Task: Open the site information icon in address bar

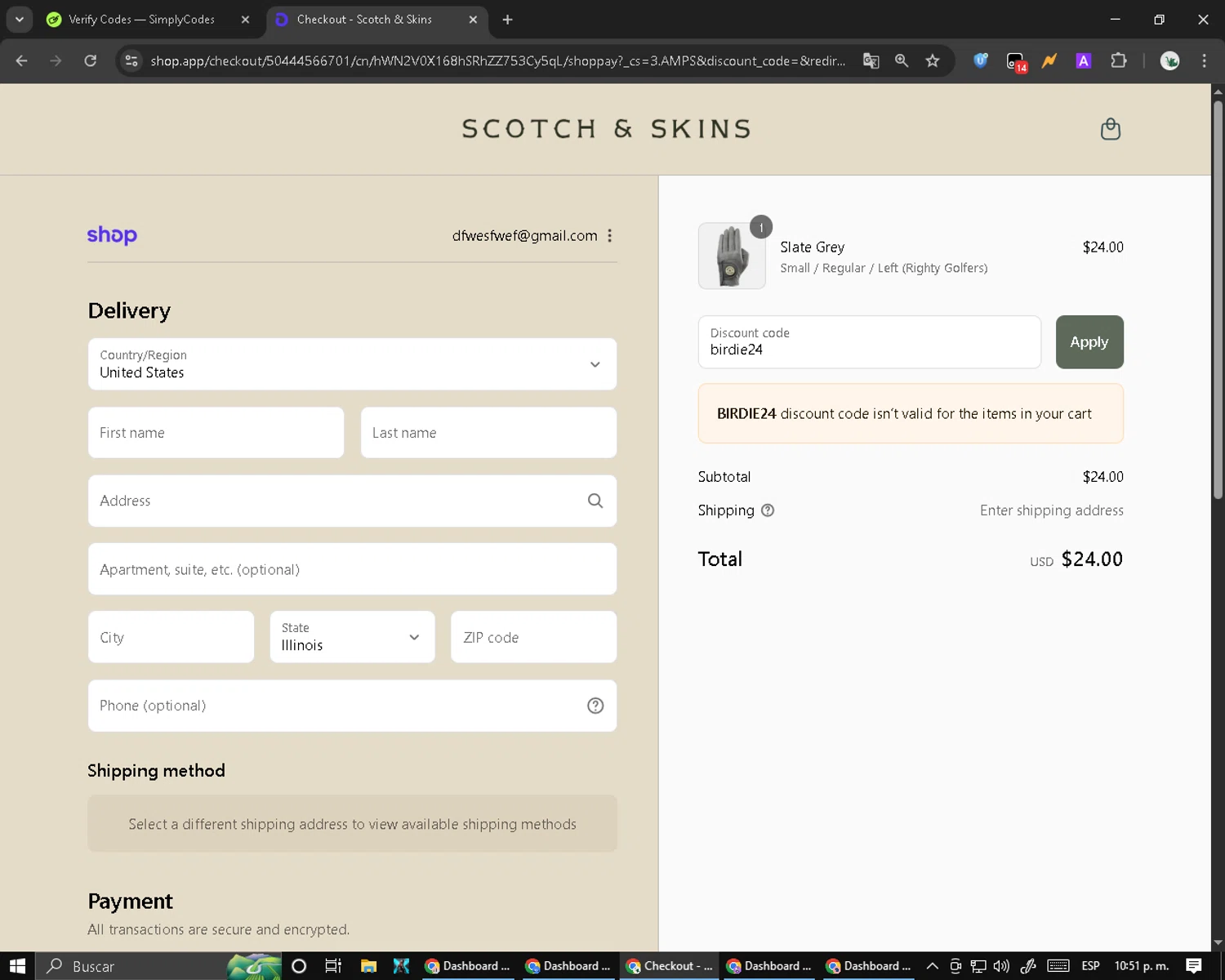Action: 131,60
